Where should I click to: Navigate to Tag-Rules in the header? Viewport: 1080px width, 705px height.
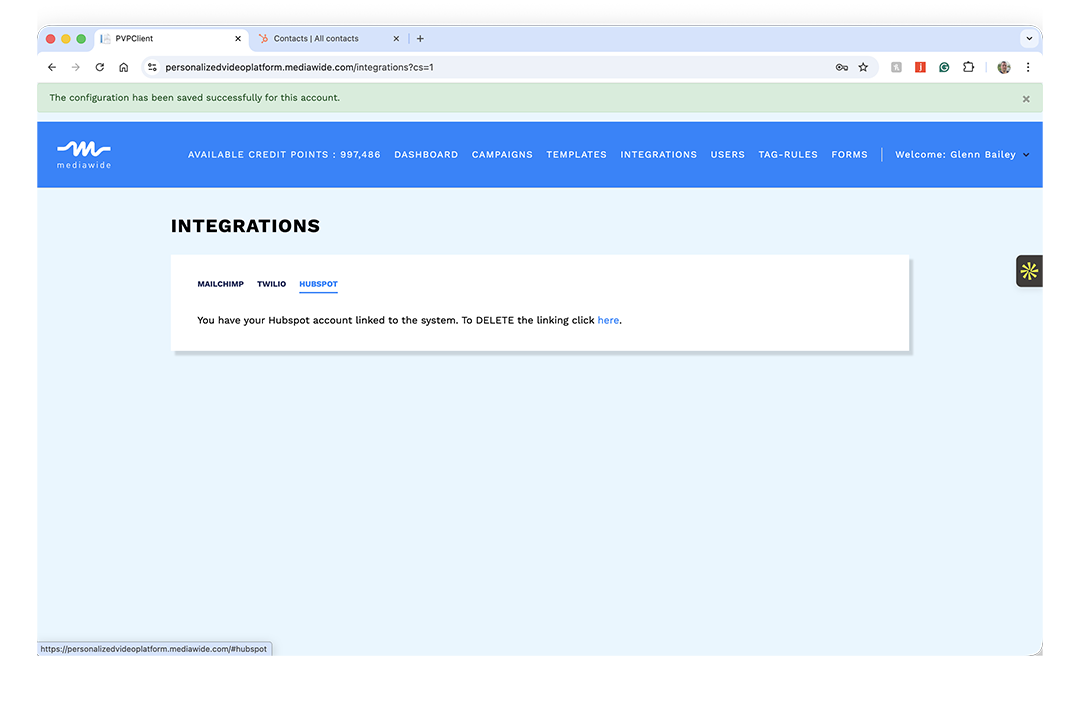click(x=787, y=155)
